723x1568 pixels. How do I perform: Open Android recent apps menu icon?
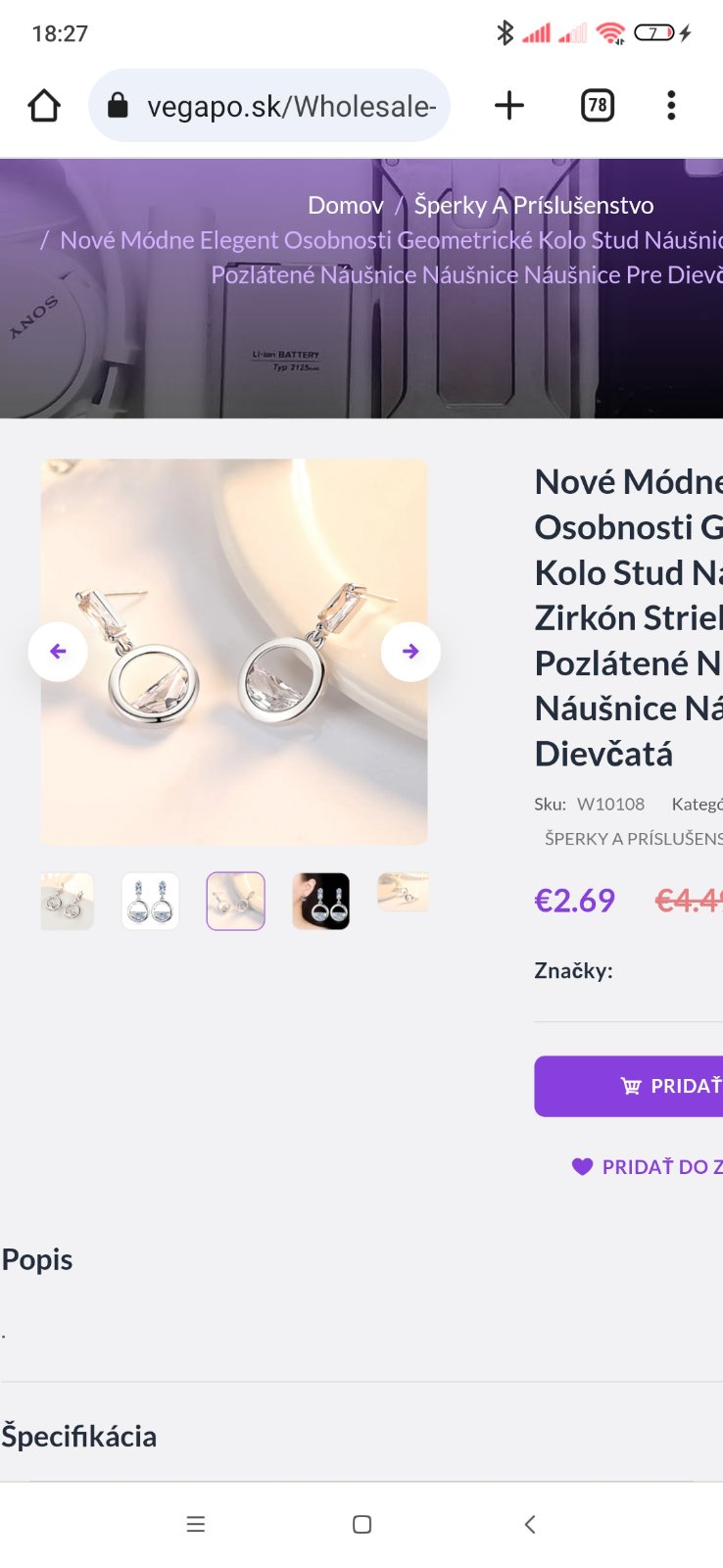coord(196,1524)
